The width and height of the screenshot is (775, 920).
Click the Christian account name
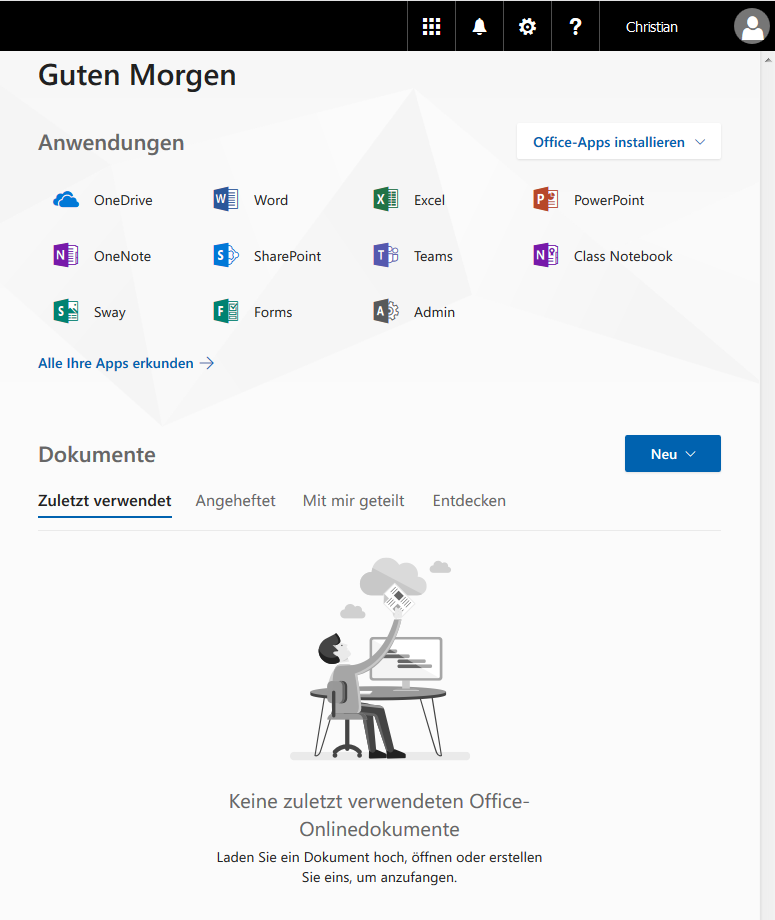tap(652, 27)
